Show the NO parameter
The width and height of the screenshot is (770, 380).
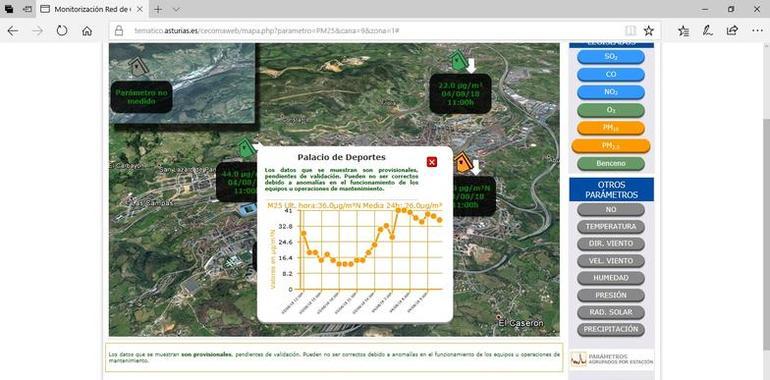coord(611,210)
